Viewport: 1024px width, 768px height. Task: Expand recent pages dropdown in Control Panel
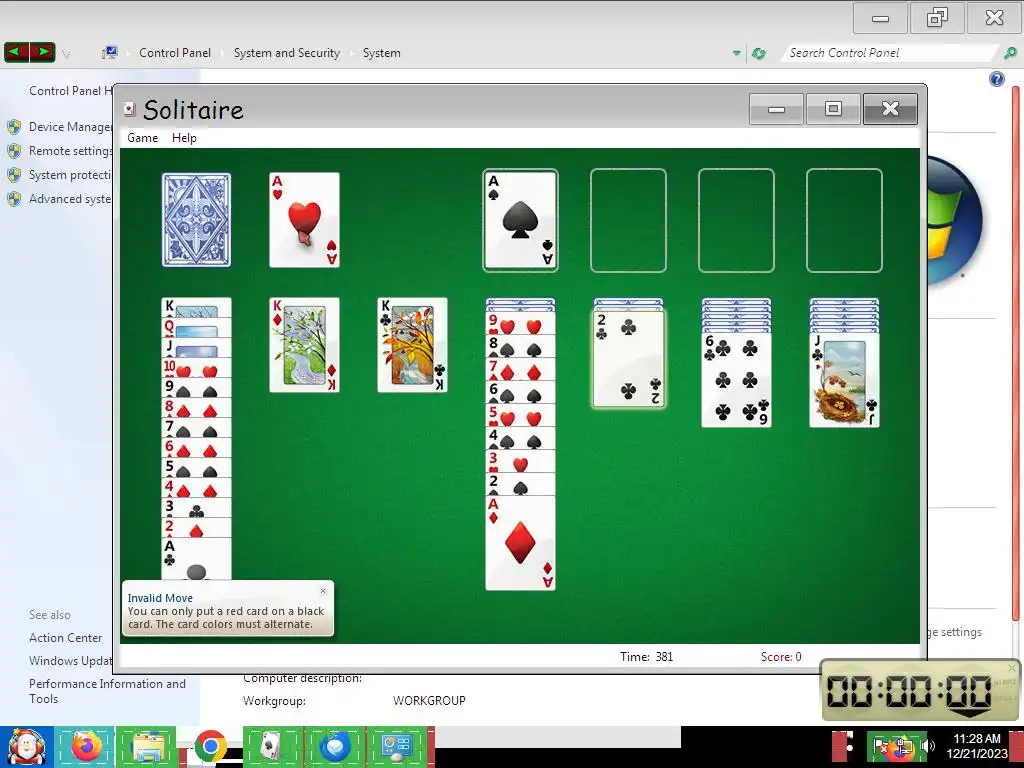pyautogui.click(x=66, y=54)
